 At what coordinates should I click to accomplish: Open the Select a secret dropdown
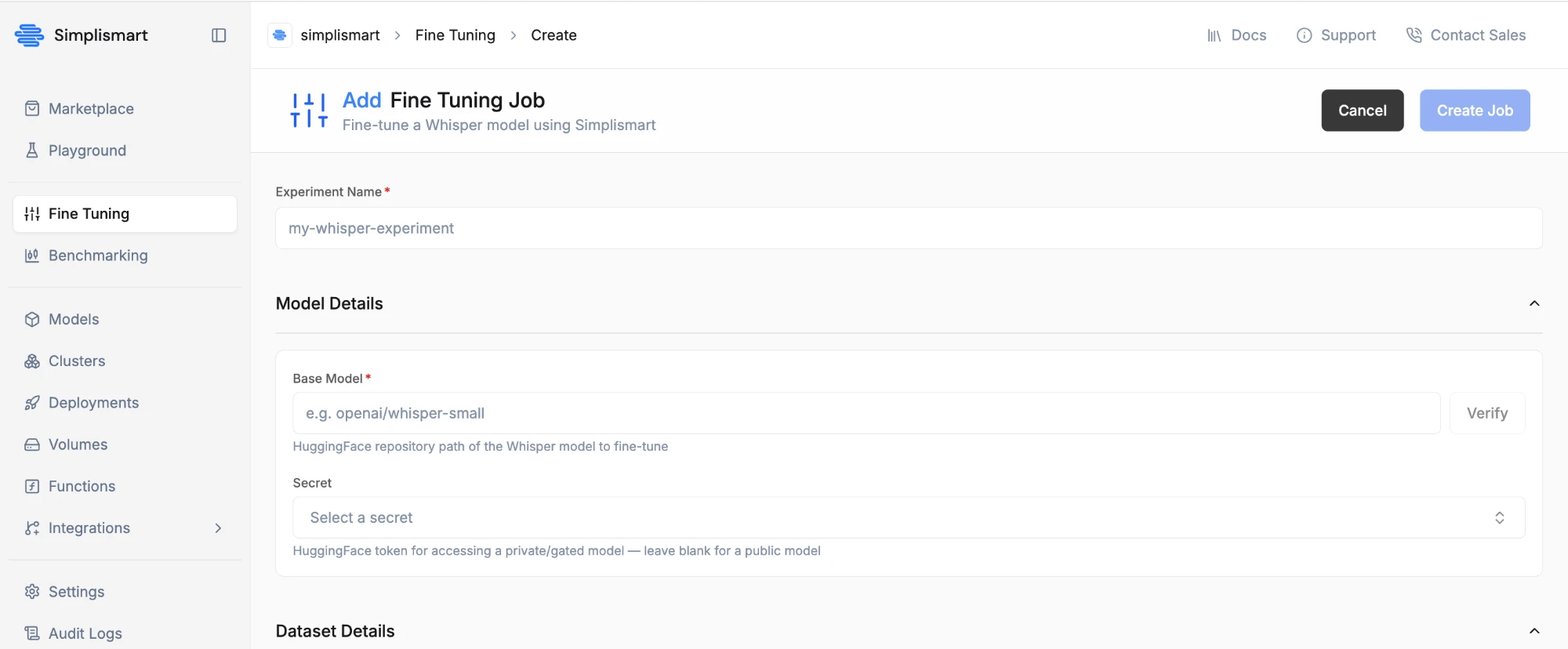tap(909, 517)
